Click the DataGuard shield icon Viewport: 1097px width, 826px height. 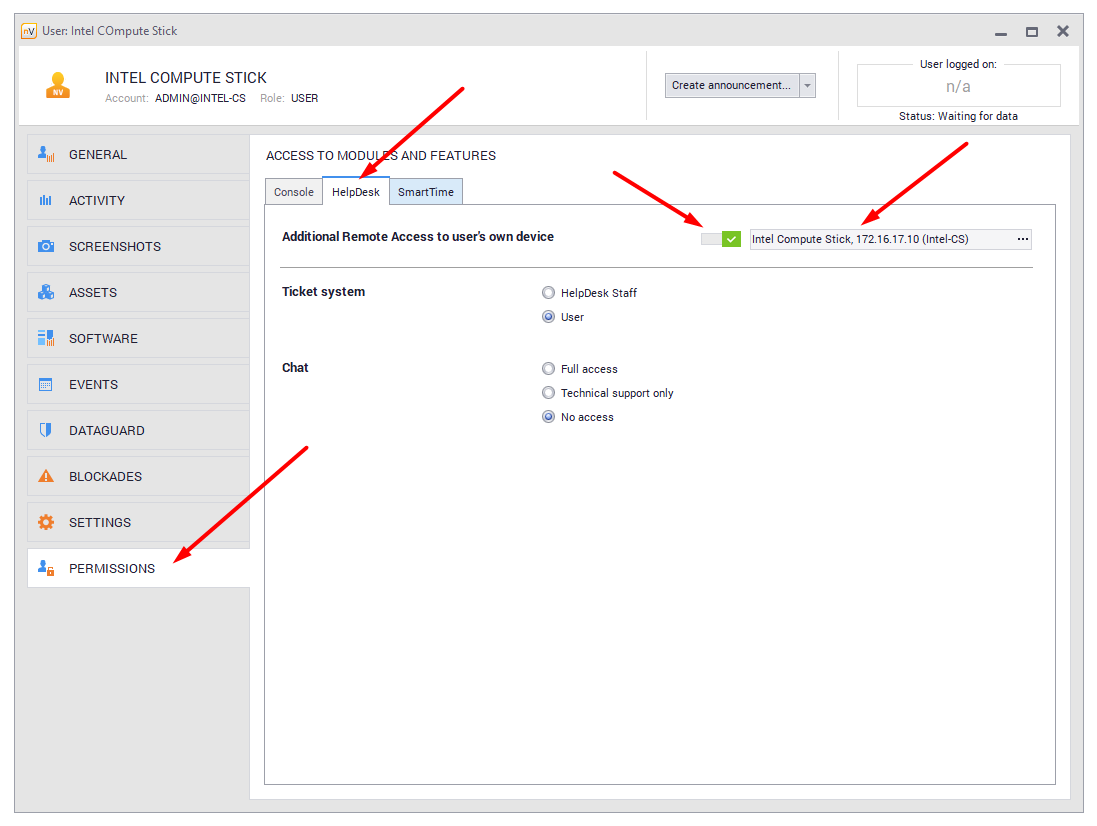(46, 431)
